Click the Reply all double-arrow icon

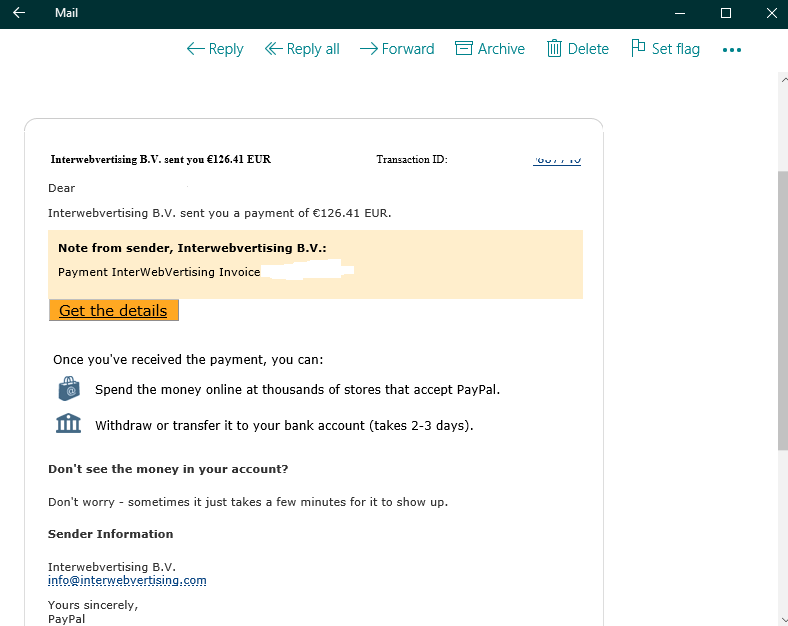[x=274, y=49]
